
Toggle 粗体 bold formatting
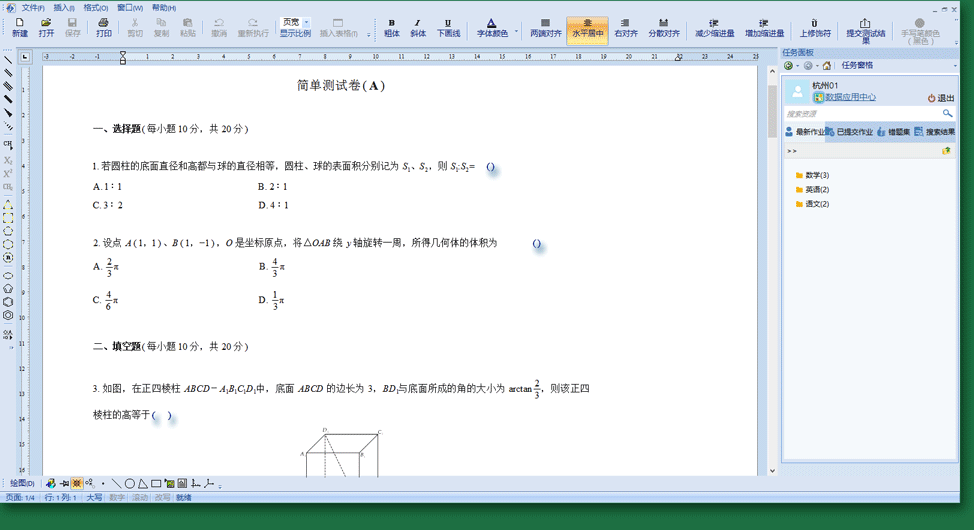391,27
